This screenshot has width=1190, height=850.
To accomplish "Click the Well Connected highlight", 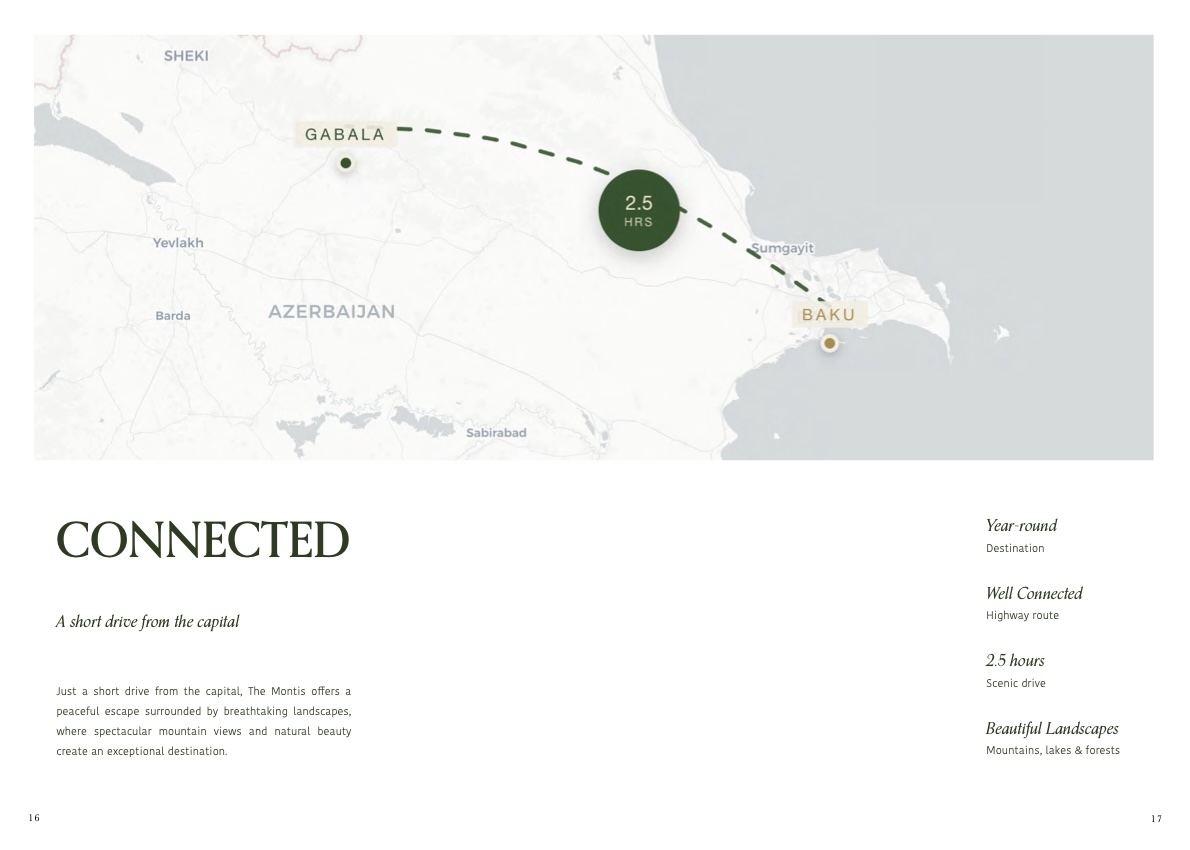I will pos(1034,603).
